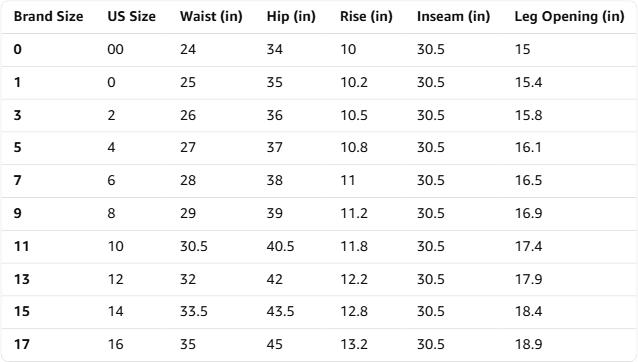
Task: Select leg opening value 15.4
Action: pyautogui.click(x=529, y=82)
